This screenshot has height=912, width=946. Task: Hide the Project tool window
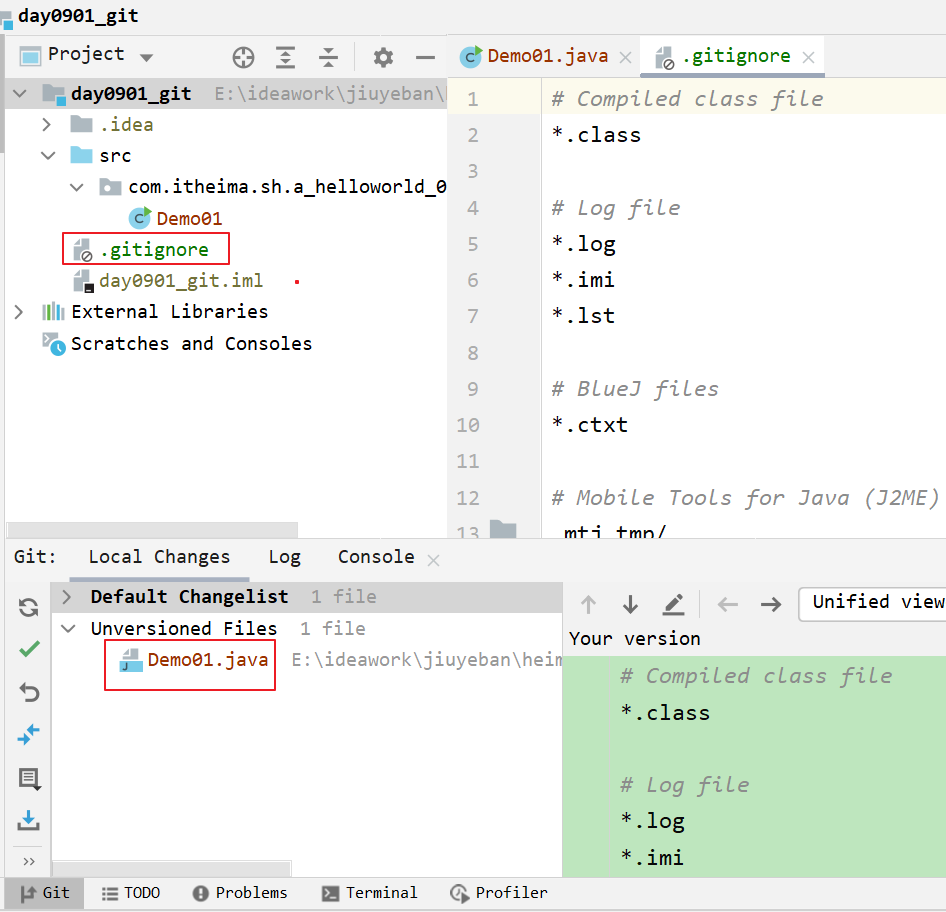[x=426, y=57]
